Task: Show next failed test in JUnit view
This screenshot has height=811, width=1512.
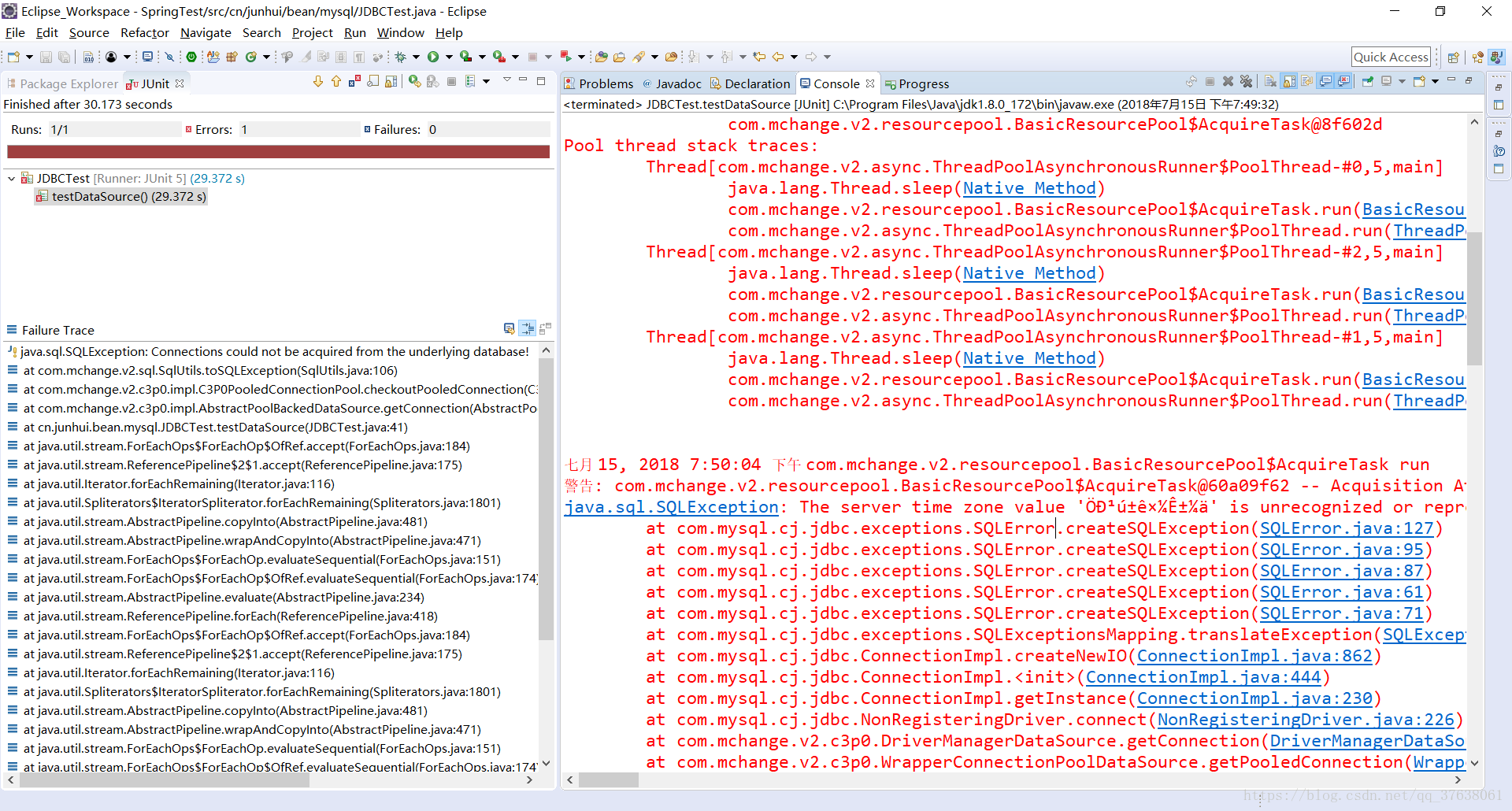Action: pyautogui.click(x=318, y=82)
